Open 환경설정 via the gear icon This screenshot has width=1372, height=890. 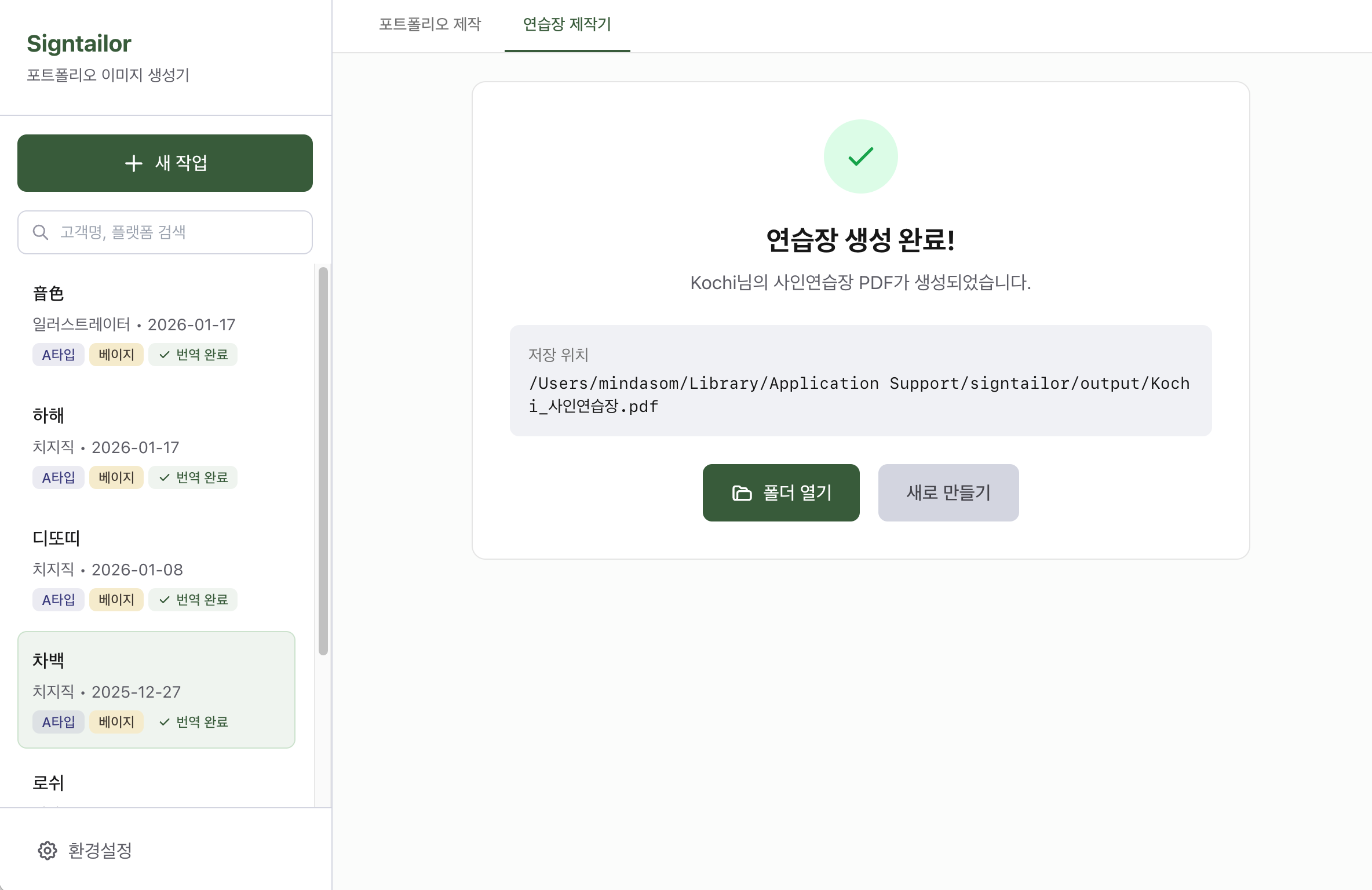click(x=47, y=850)
